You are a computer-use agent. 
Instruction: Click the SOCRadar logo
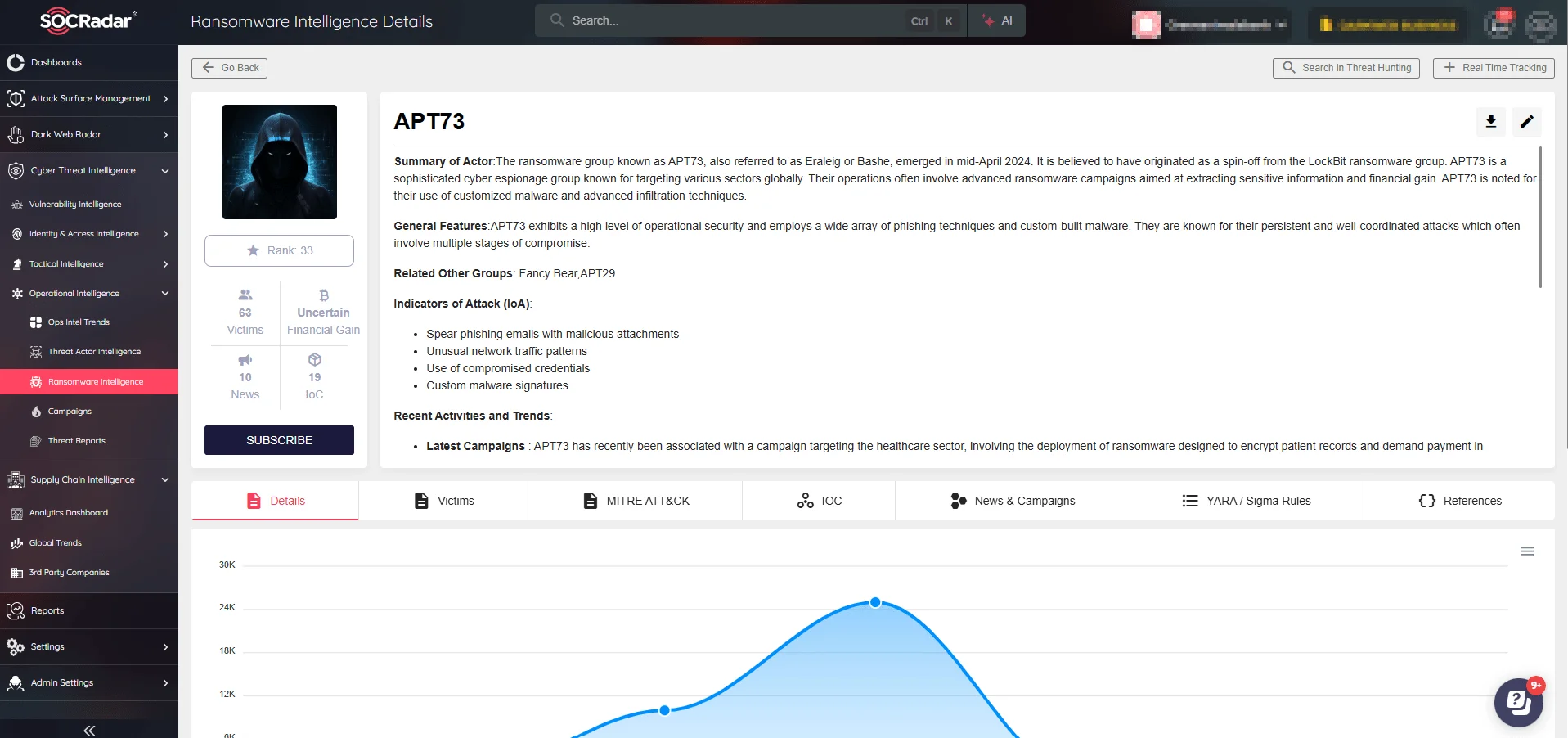pyautogui.click(x=88, y=20)
